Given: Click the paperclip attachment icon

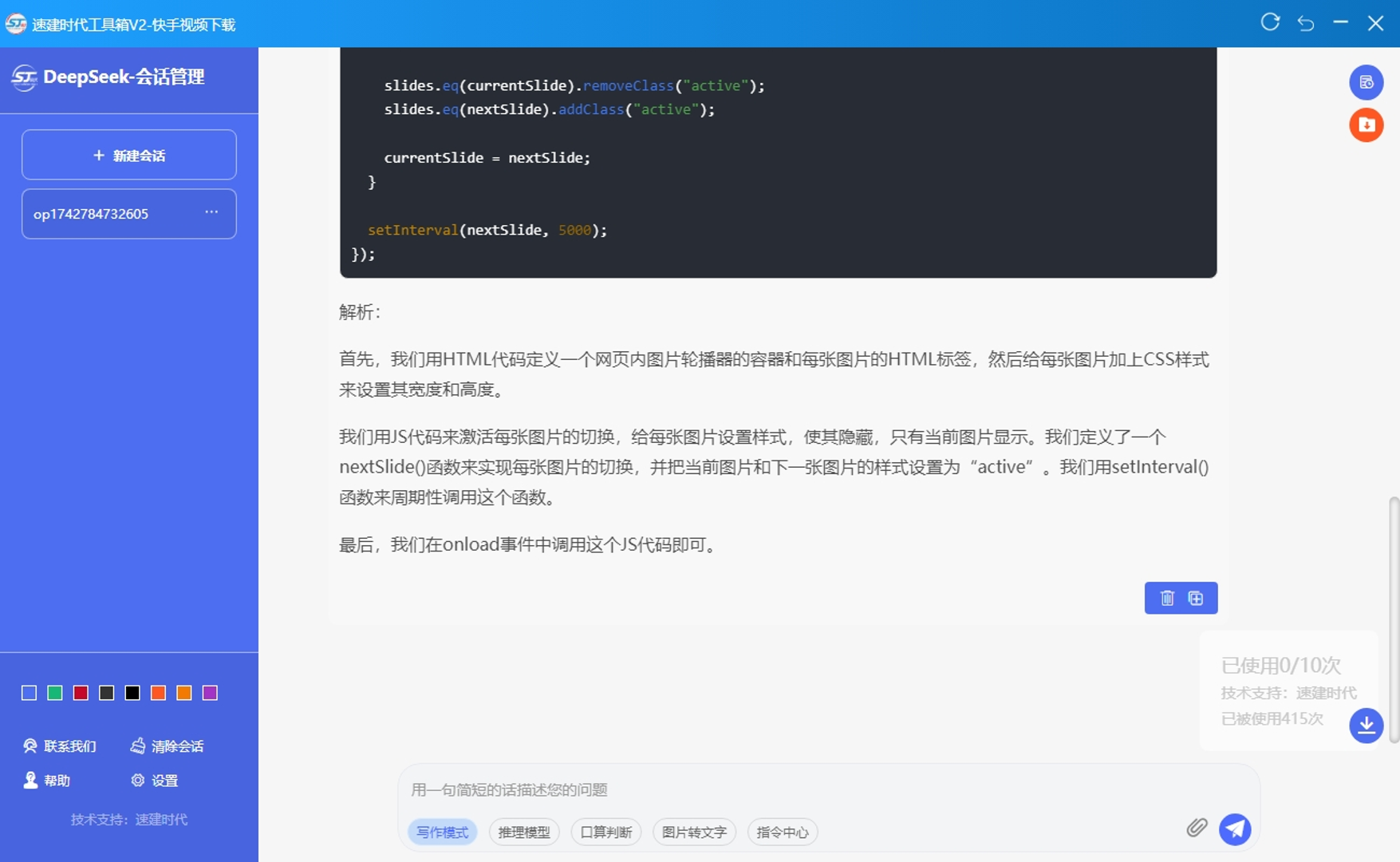Looking at the screenshot, I should pyautogui.click(x=1196, y=828).
